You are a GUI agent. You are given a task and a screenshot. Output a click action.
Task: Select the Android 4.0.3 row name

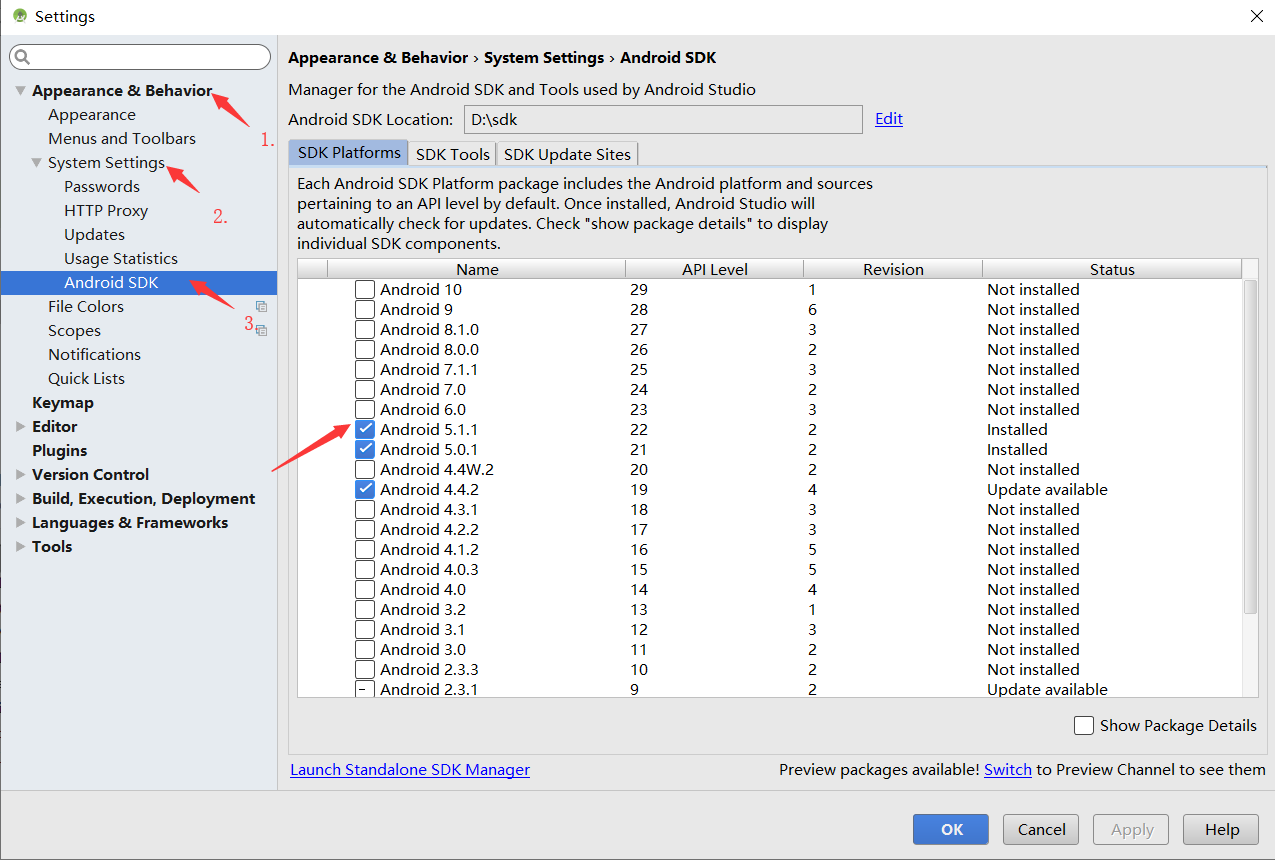tap(429, 570)
